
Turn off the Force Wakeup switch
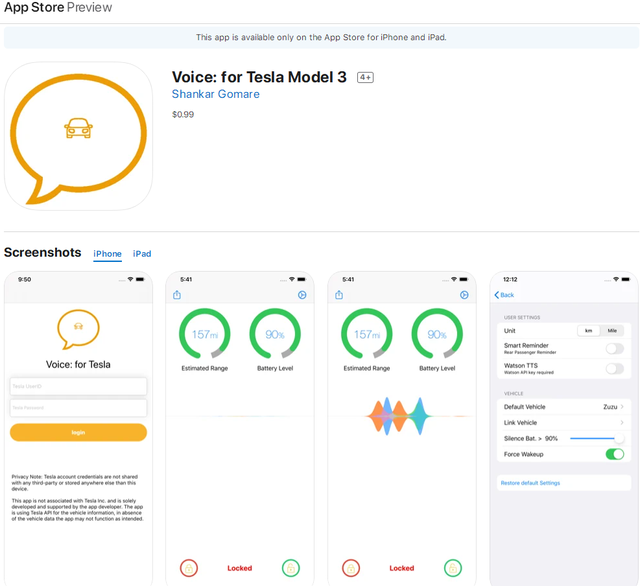coord(615,454)
